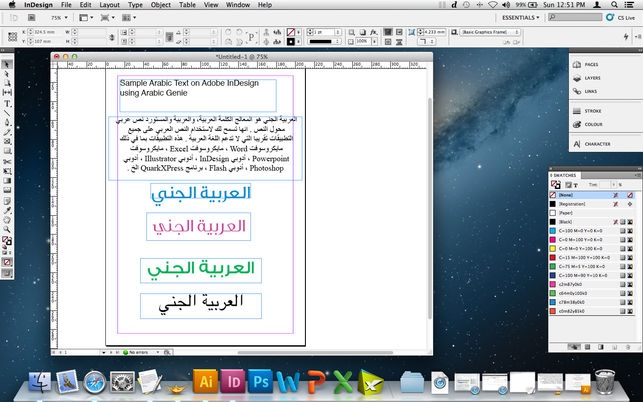
Task: Select the Line tool
Action: coord(7,113)
